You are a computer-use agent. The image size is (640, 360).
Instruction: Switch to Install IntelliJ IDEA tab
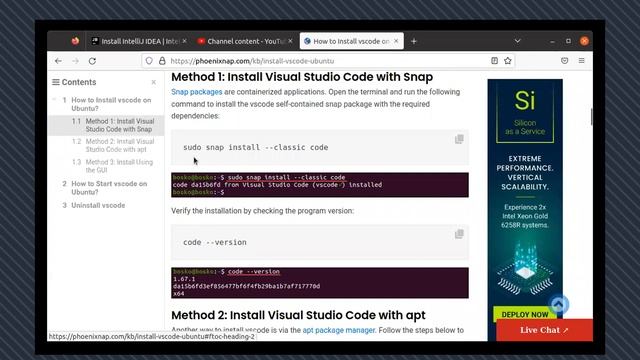pyautogui.click(x=139, y=41)
